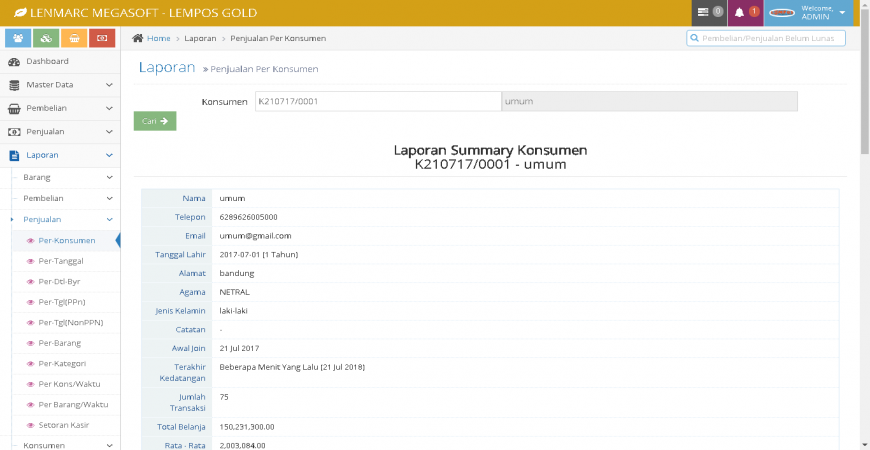Expand the Master Data menu
The image size is (870, 450).
click(x=60, y=85)
